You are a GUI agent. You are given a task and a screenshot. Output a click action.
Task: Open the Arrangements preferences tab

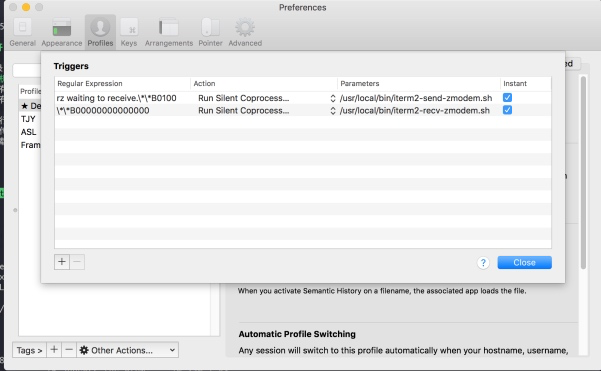point(169,32)
